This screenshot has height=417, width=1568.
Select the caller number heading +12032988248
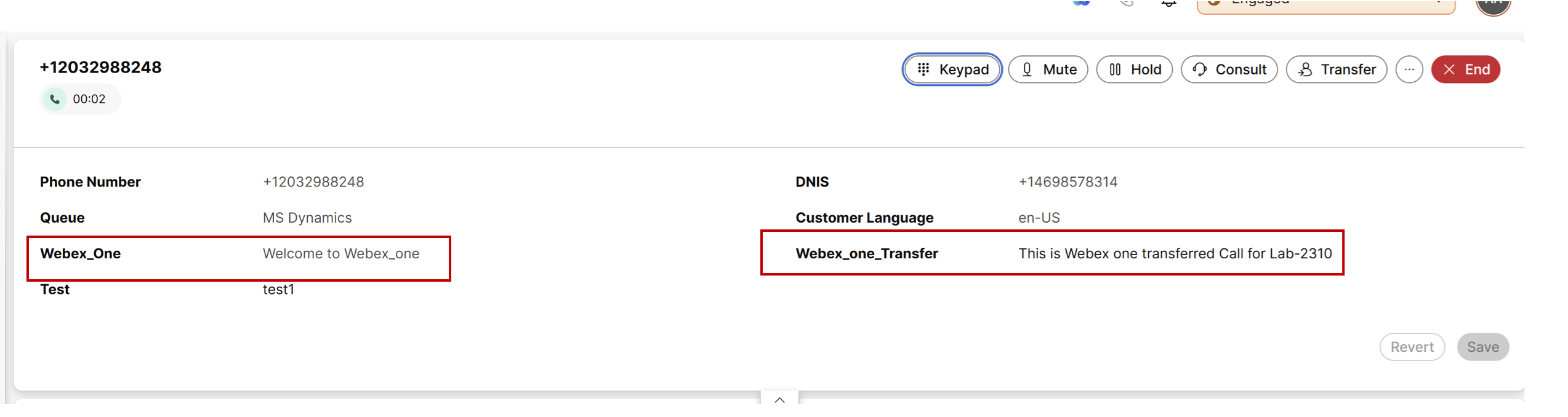pyautogui.click(x=100, y=68)
